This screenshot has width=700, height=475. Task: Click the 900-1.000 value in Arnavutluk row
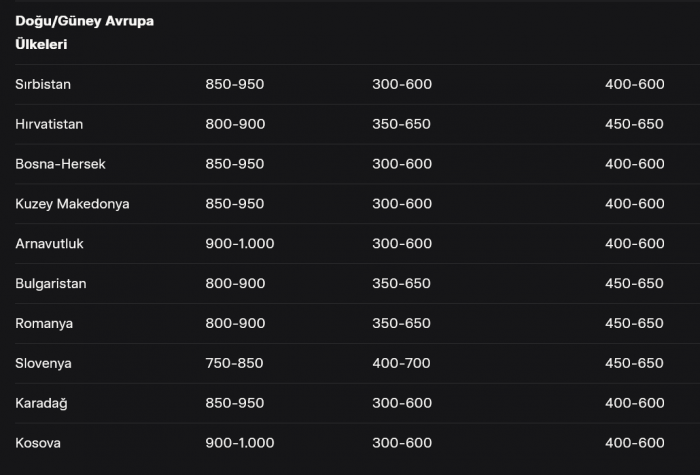240,244
